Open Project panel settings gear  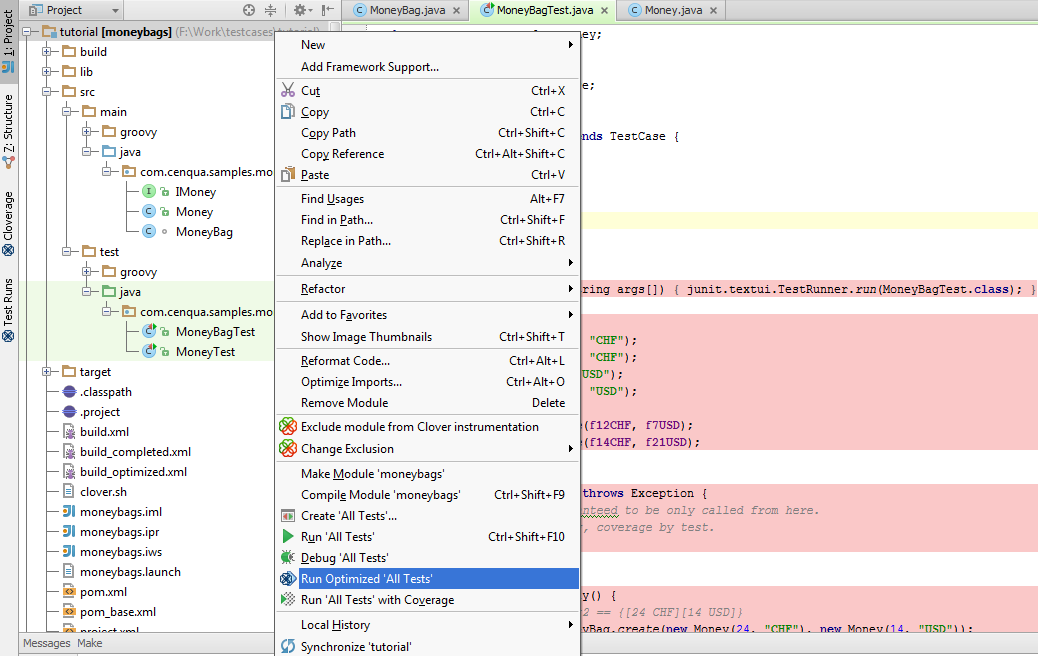coord(299,10)
